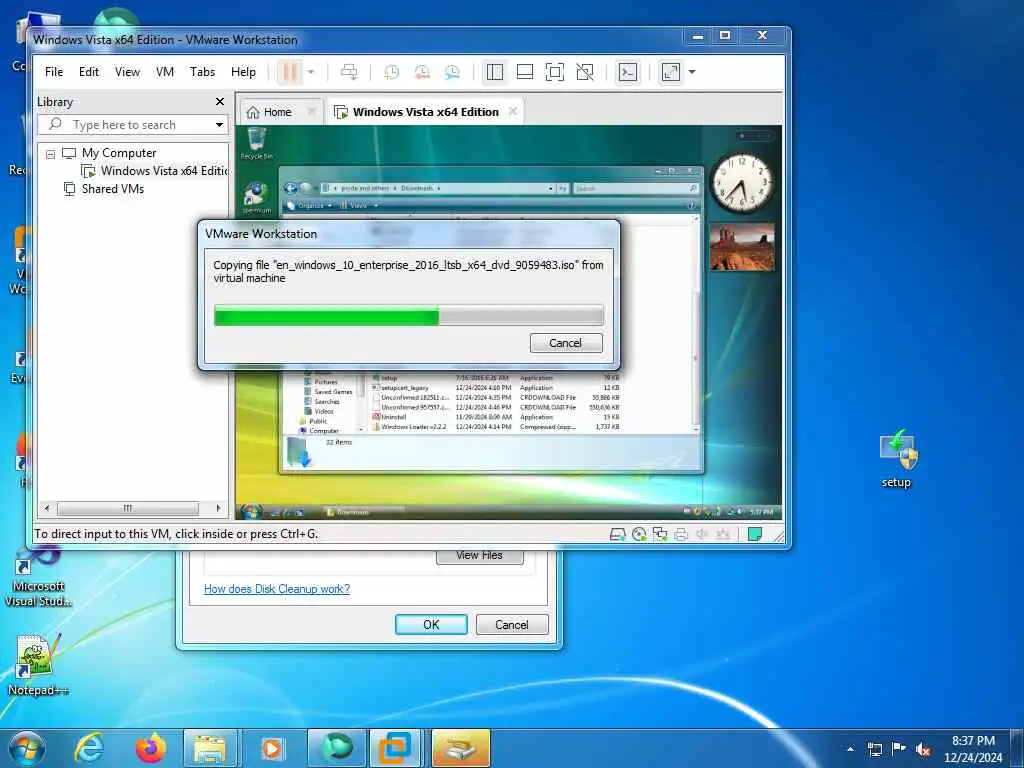1024x768 pixels.
Task: Select the Notepad++ desktop shortcut
Action: 37,664
